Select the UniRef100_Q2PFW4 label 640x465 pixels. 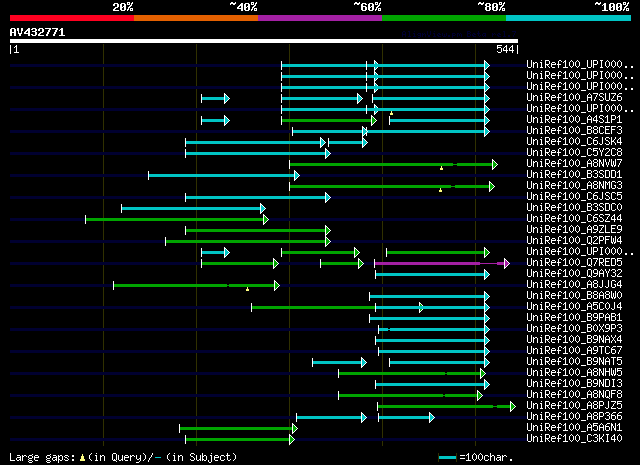574,240
